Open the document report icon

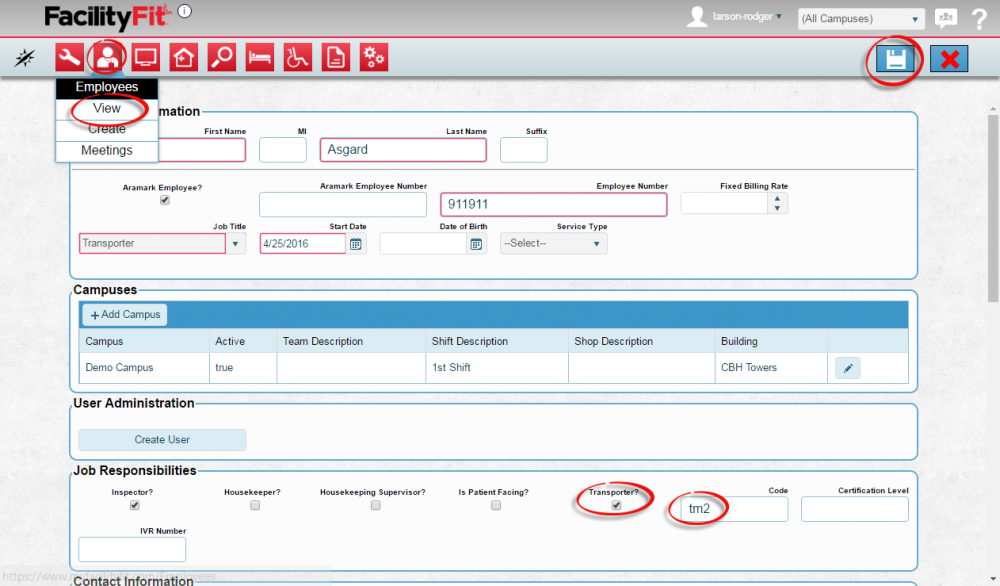coord(335,58)
